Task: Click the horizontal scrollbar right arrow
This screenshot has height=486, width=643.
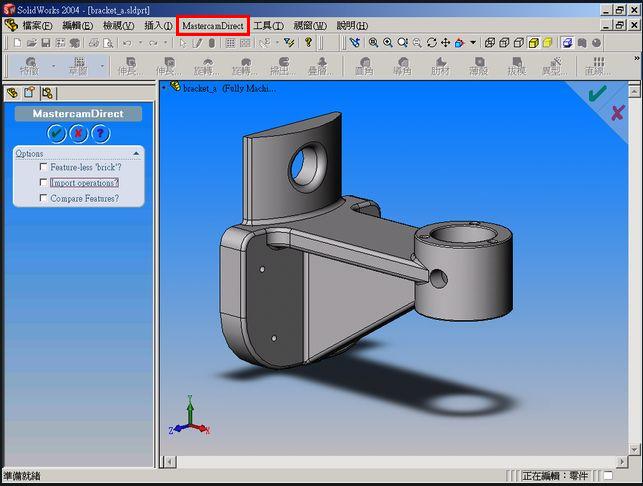Action: 622,462
